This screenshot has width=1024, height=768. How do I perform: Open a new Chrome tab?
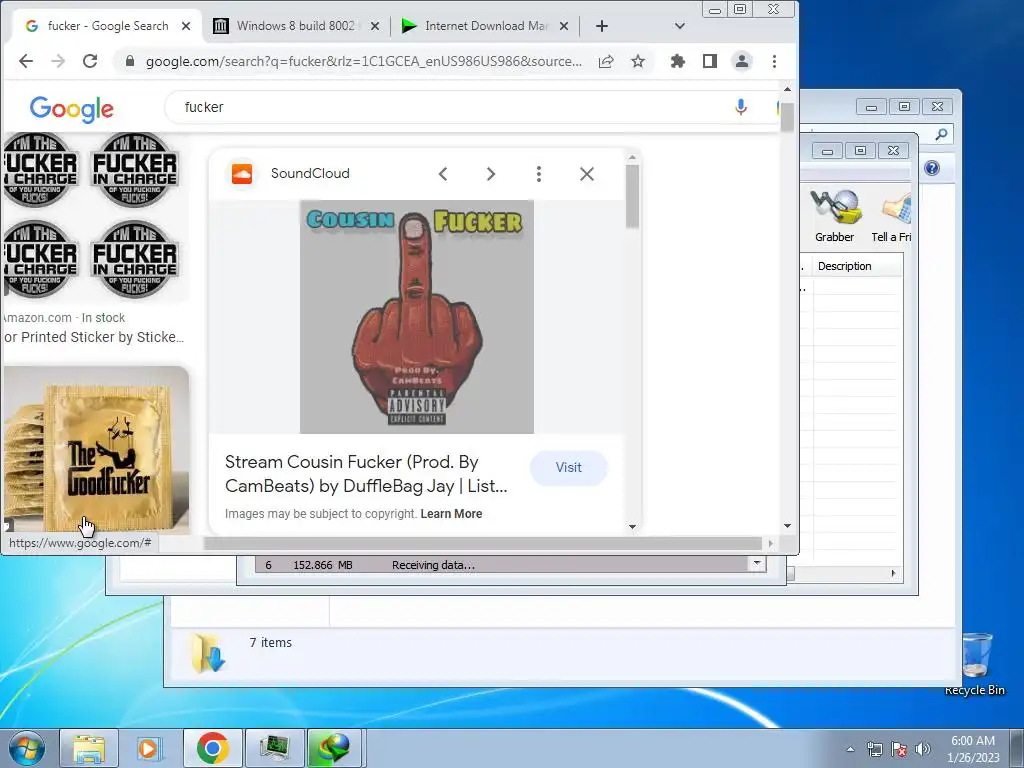pyautogui.click(x=602, y=26)
